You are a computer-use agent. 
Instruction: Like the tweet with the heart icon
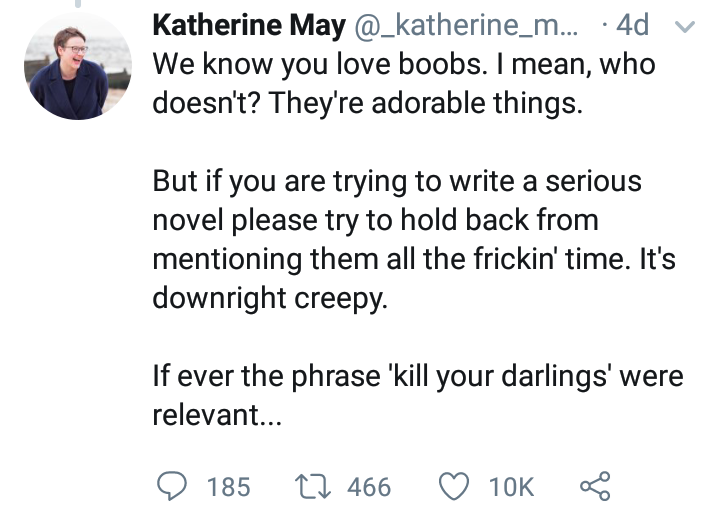point(453,487)
